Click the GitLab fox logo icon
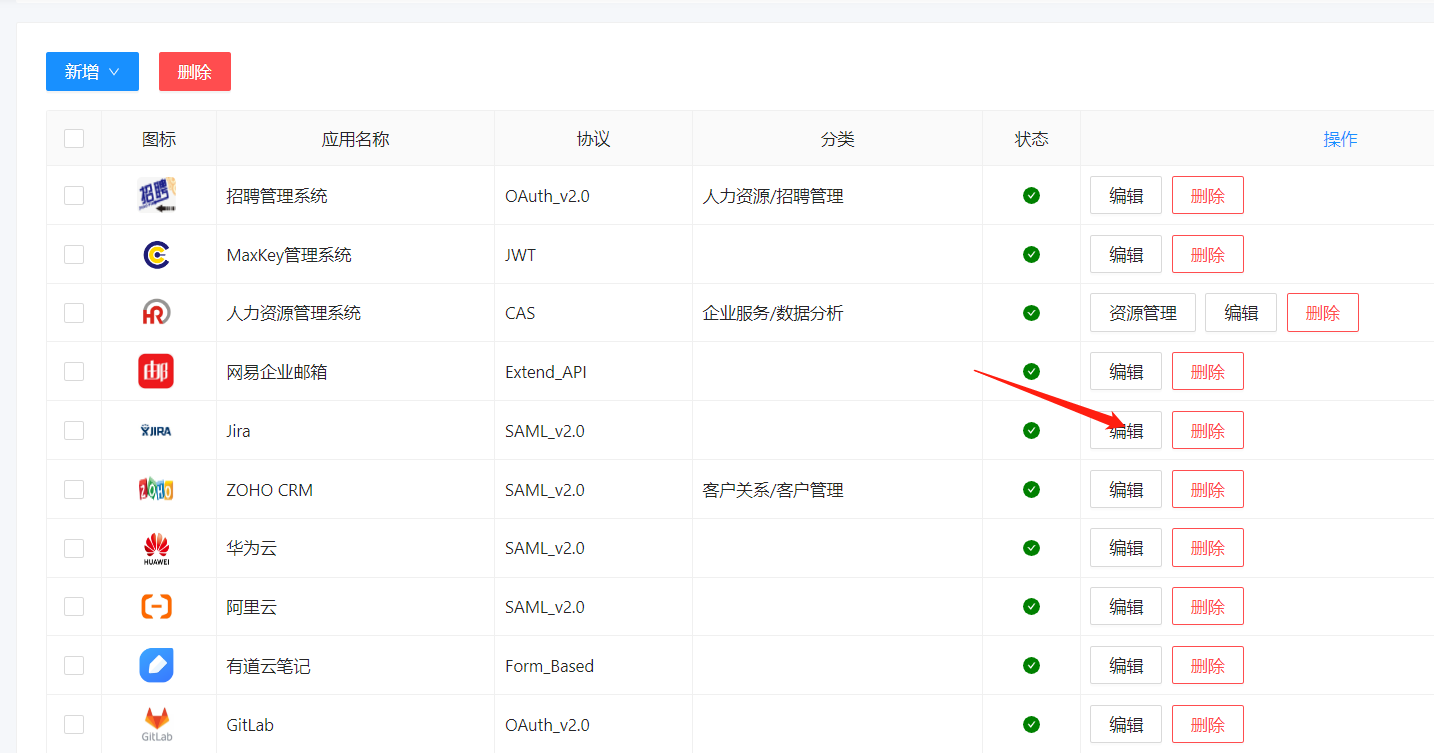Image resolution: width=1434 pixels, height=753 pixels. [x=156, y=724]
